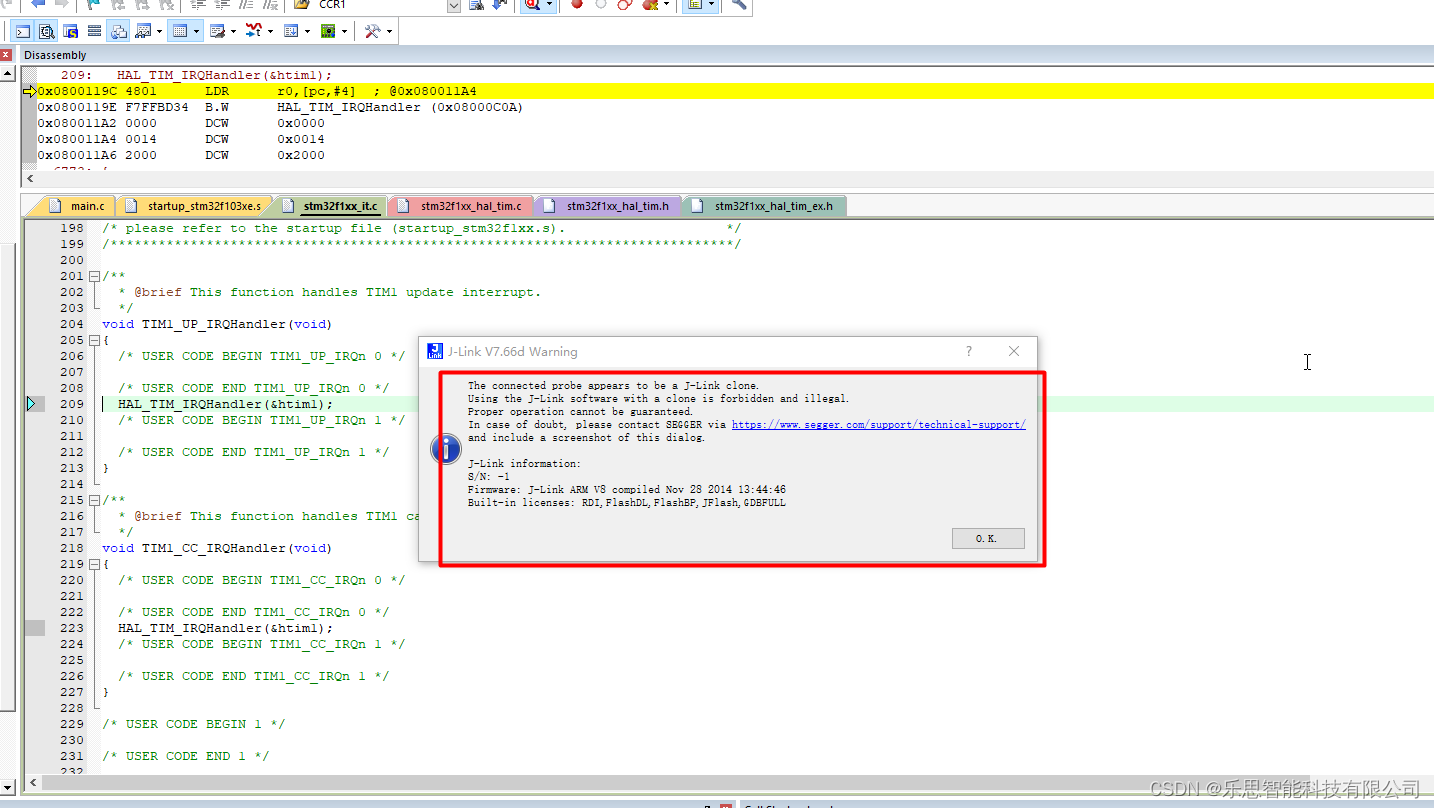This screenshot has width=1434, height=808.
Task: Click the void TIM1_CC_IRQHandler(void) line
Action: pos(217,548)
